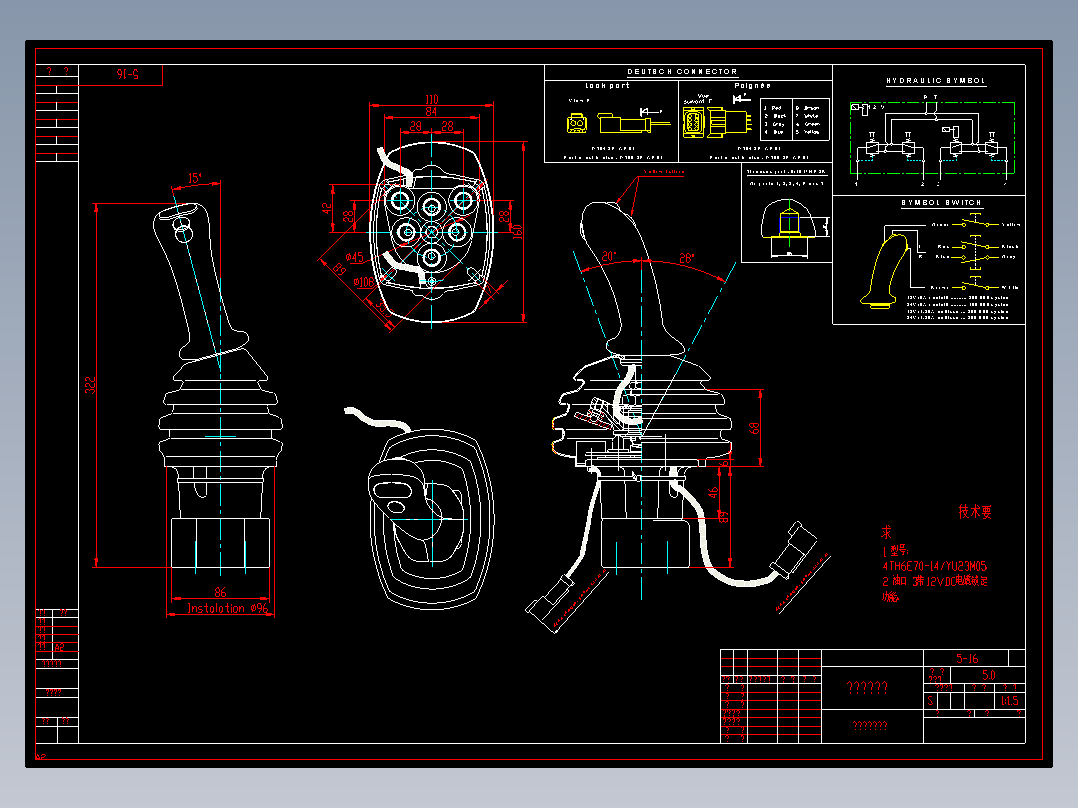The height and width of the screenshot is (808, 1078).
Task: Click the red leader note above the handle
Action: pos(663,172)
